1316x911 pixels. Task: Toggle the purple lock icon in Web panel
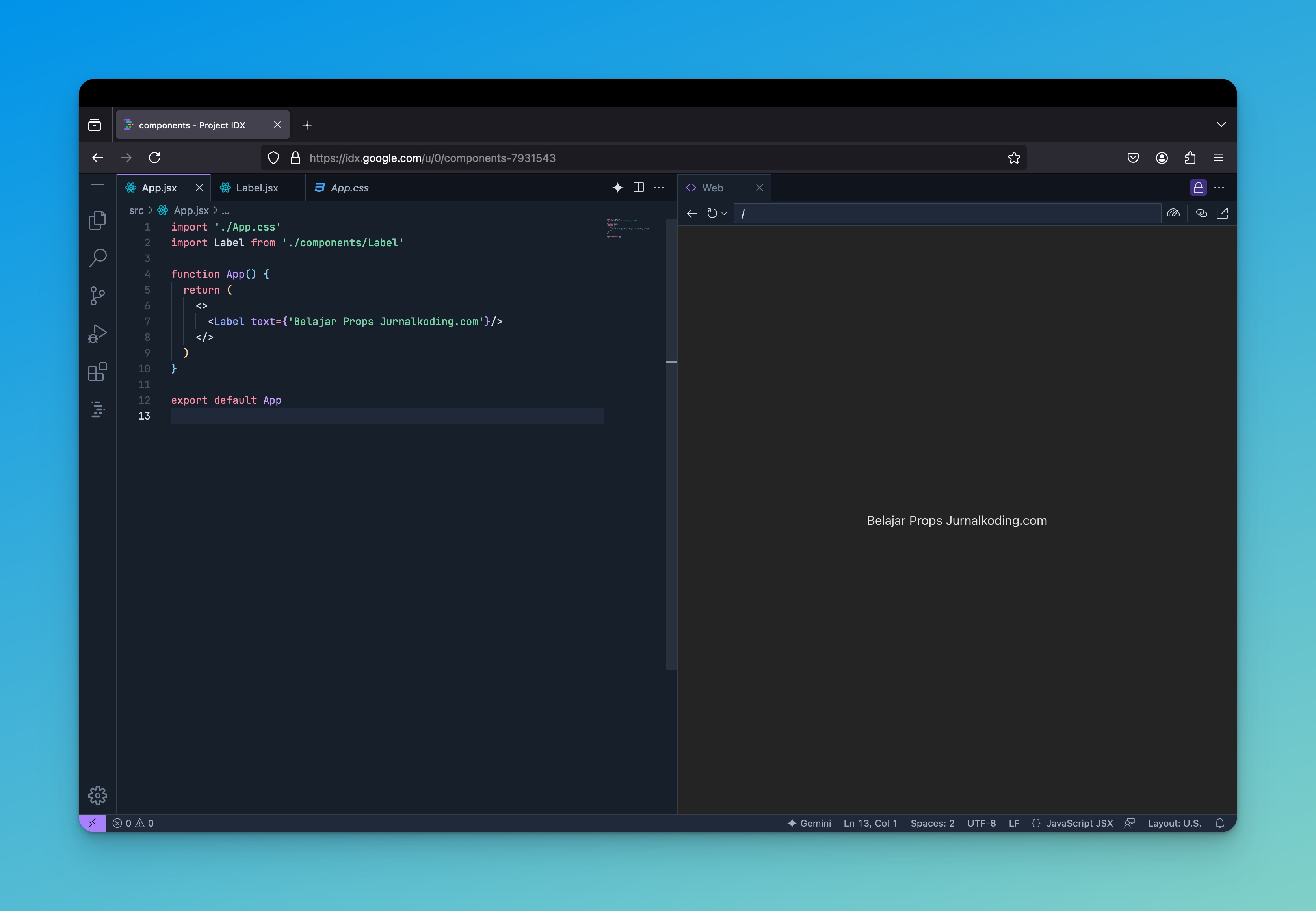1198,188
